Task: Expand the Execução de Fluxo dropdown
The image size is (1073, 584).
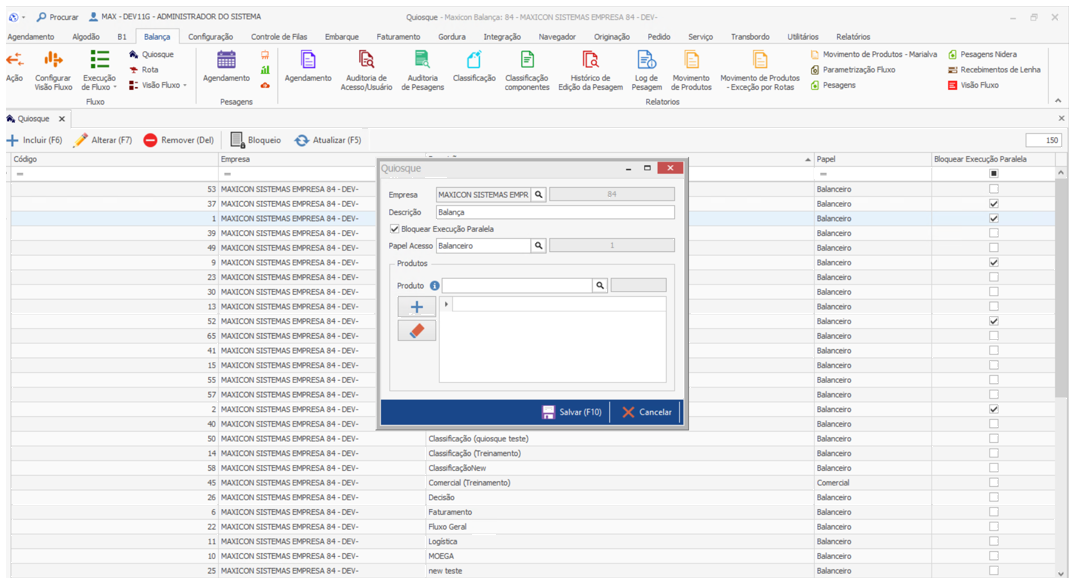Action: (x=114, y=88)
